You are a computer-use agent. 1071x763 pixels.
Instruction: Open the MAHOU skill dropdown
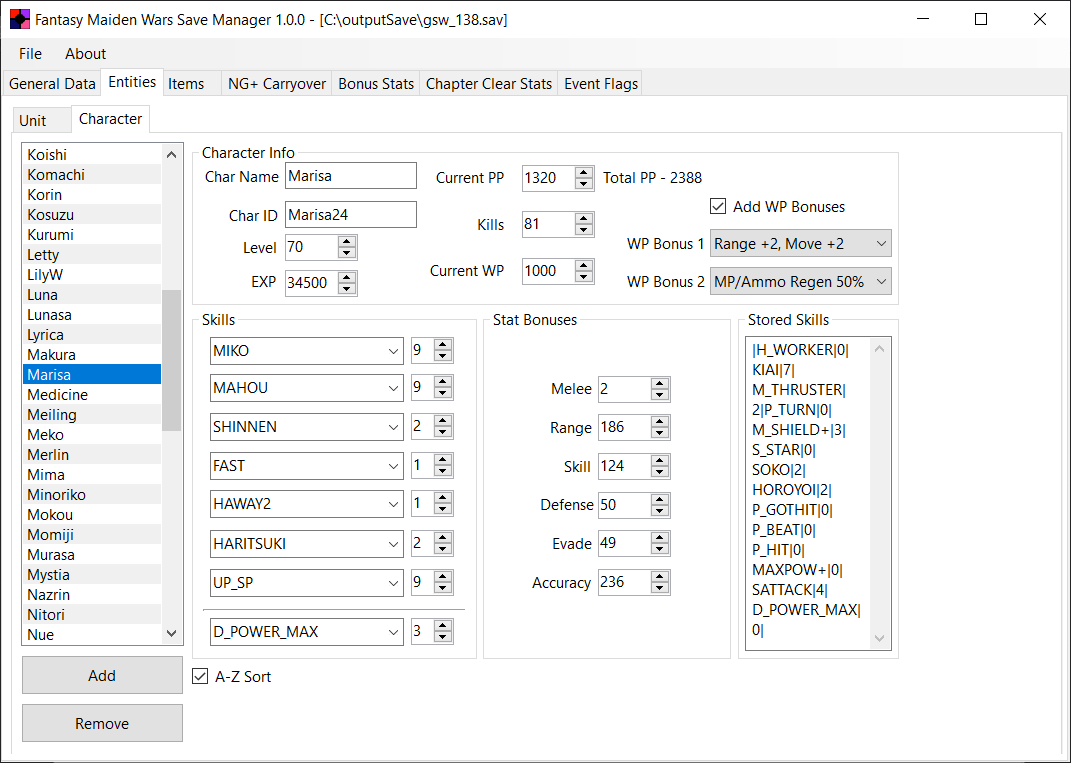click(x=307, y=388)
